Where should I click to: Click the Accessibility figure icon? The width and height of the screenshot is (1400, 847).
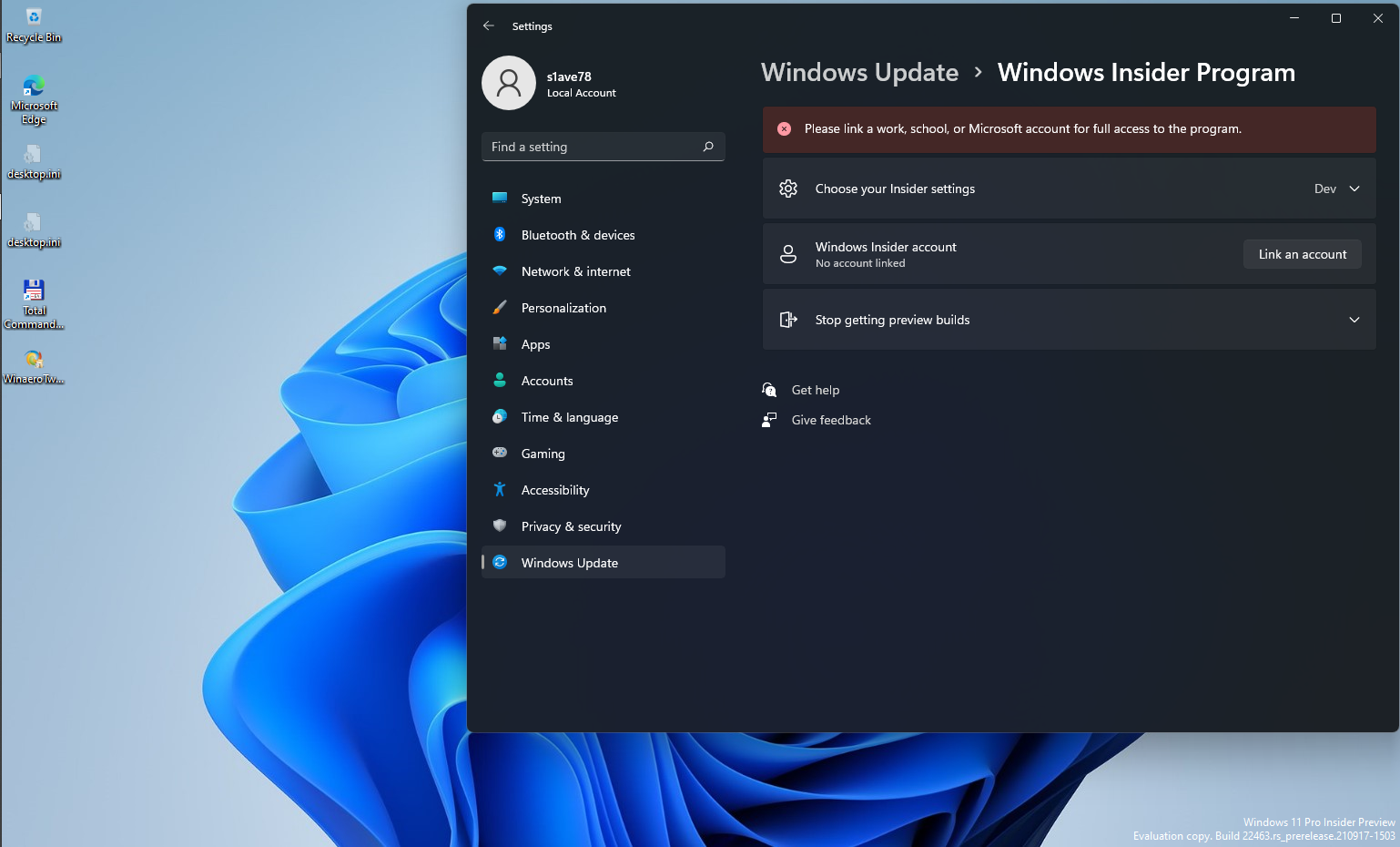pyautogui.click(x=500, y=489)
